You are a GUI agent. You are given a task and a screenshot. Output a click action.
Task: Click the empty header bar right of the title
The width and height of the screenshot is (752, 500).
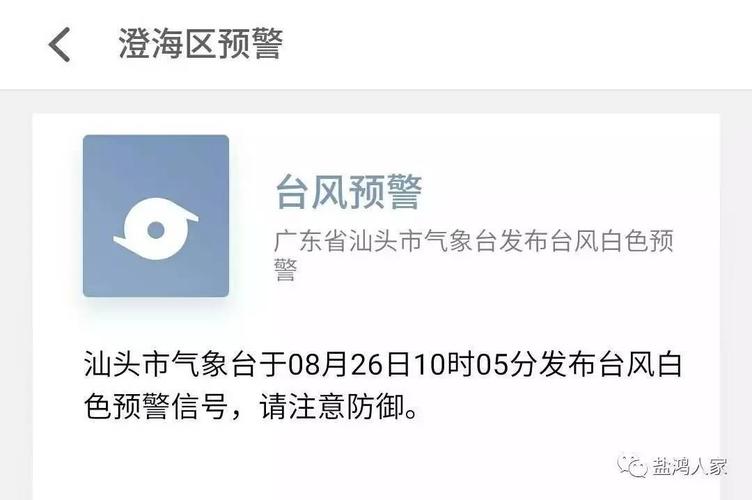click(x=518, y=44)
